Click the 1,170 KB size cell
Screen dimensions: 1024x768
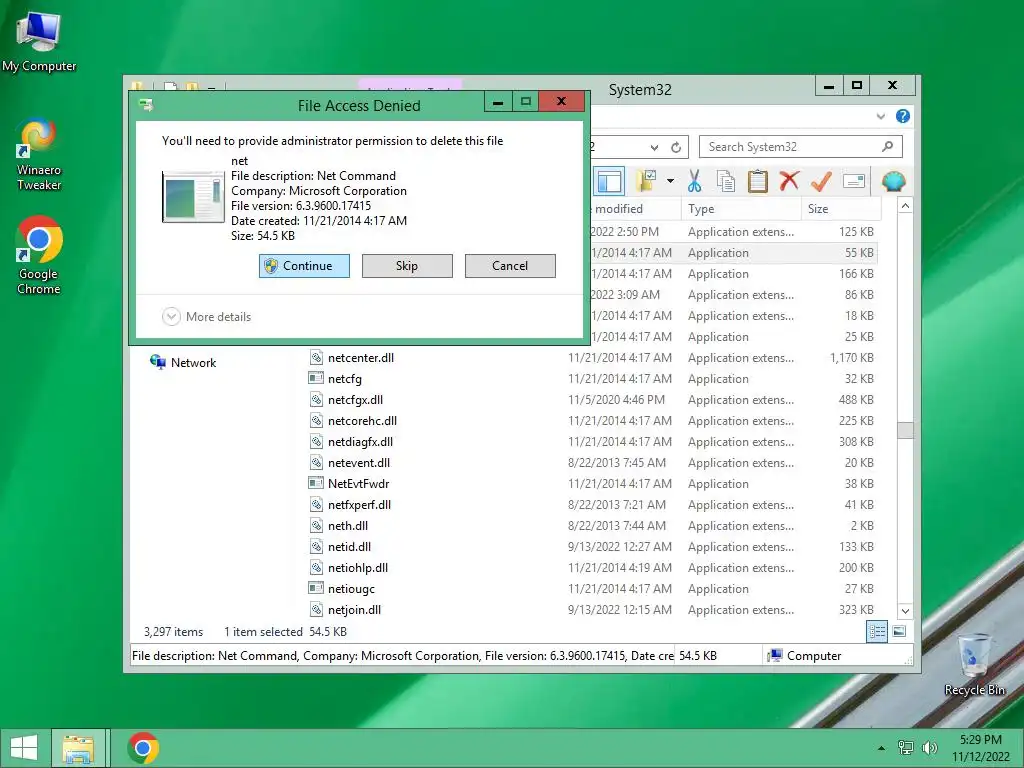(852, 358)
